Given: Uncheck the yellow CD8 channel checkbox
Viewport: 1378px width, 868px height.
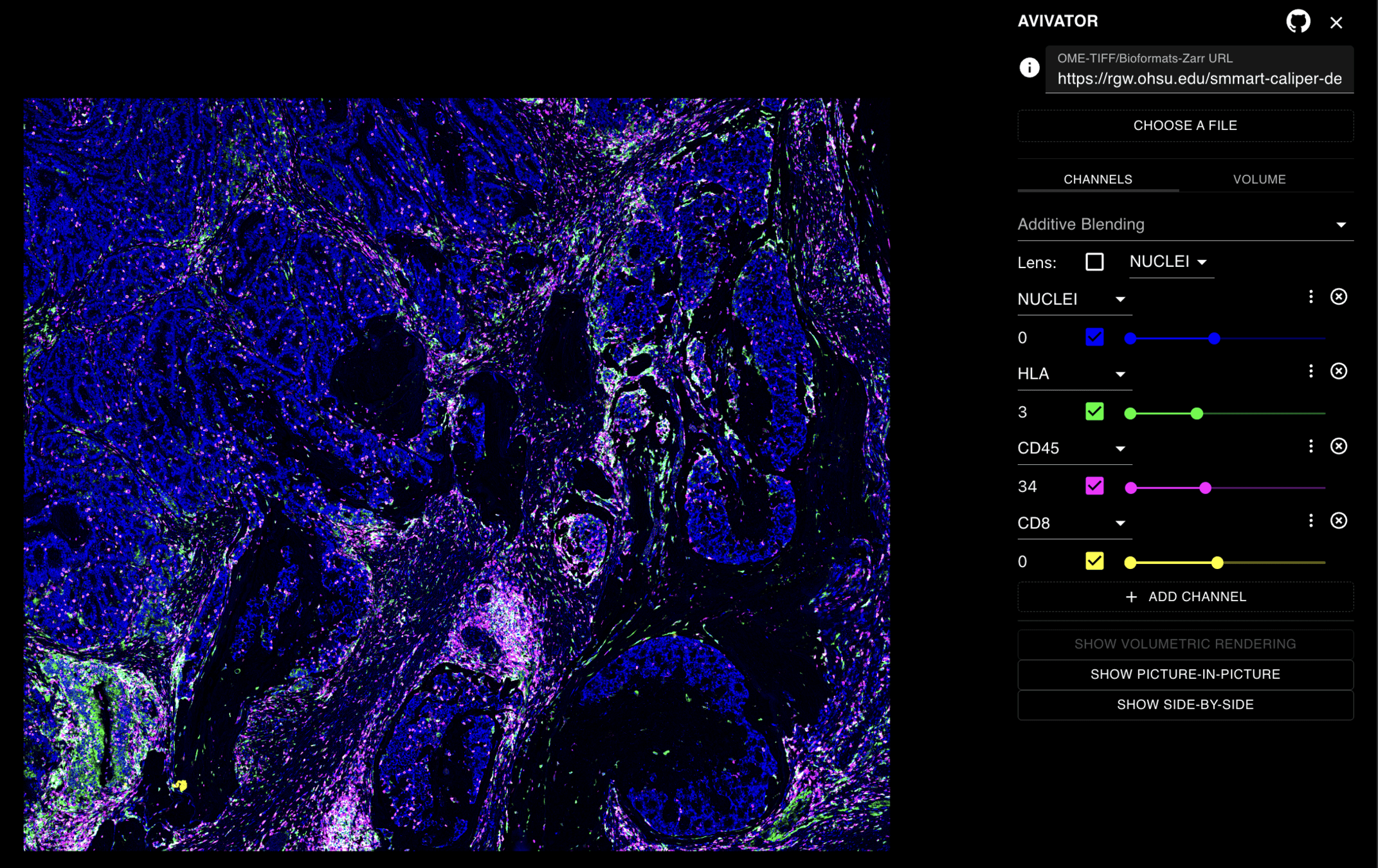Looking at the screenshot, I should coord(1094,561).
